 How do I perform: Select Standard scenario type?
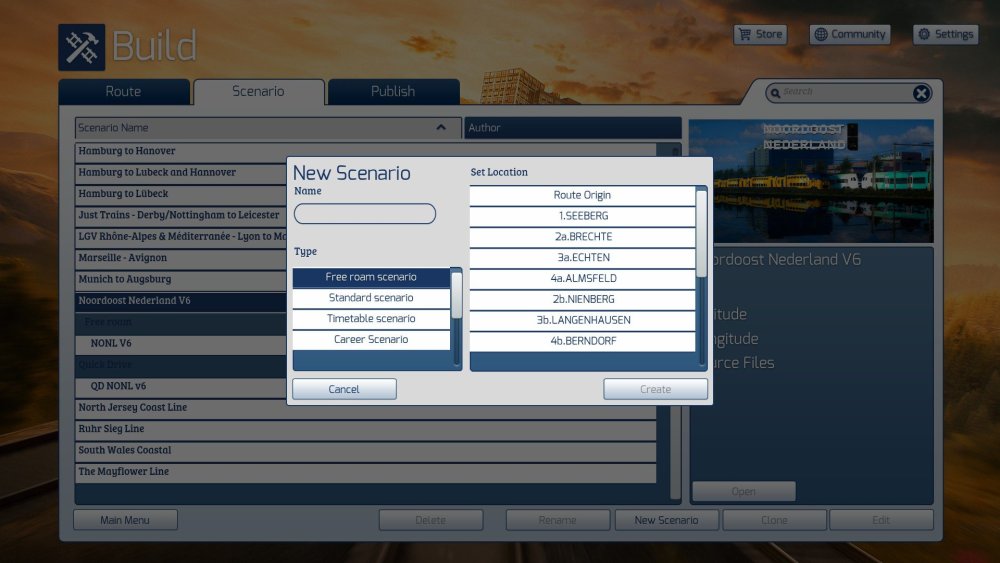coord(371,298)
